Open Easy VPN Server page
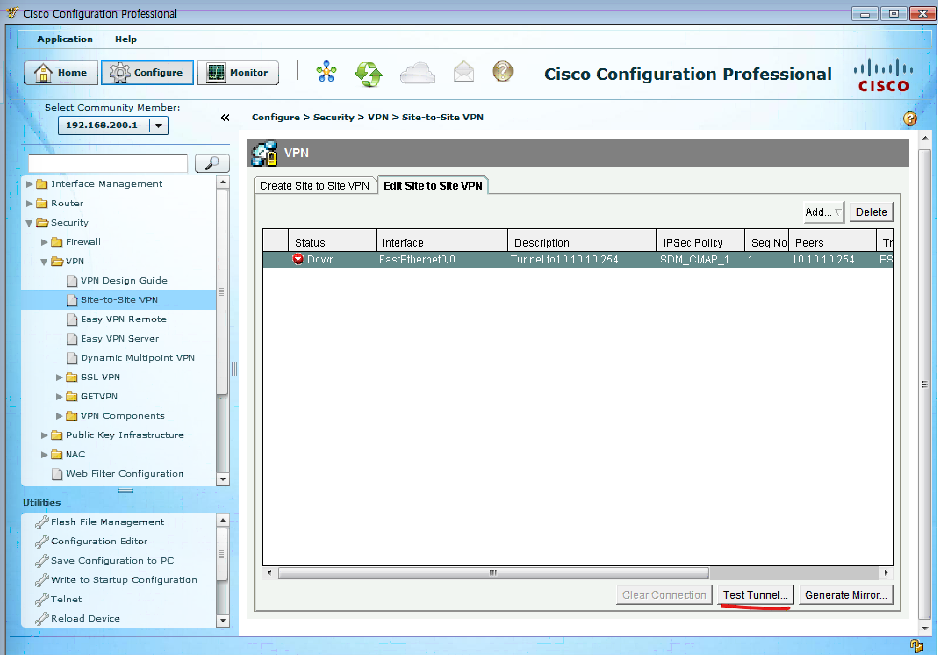Viewport: 938px width, 655px height. 120,339
